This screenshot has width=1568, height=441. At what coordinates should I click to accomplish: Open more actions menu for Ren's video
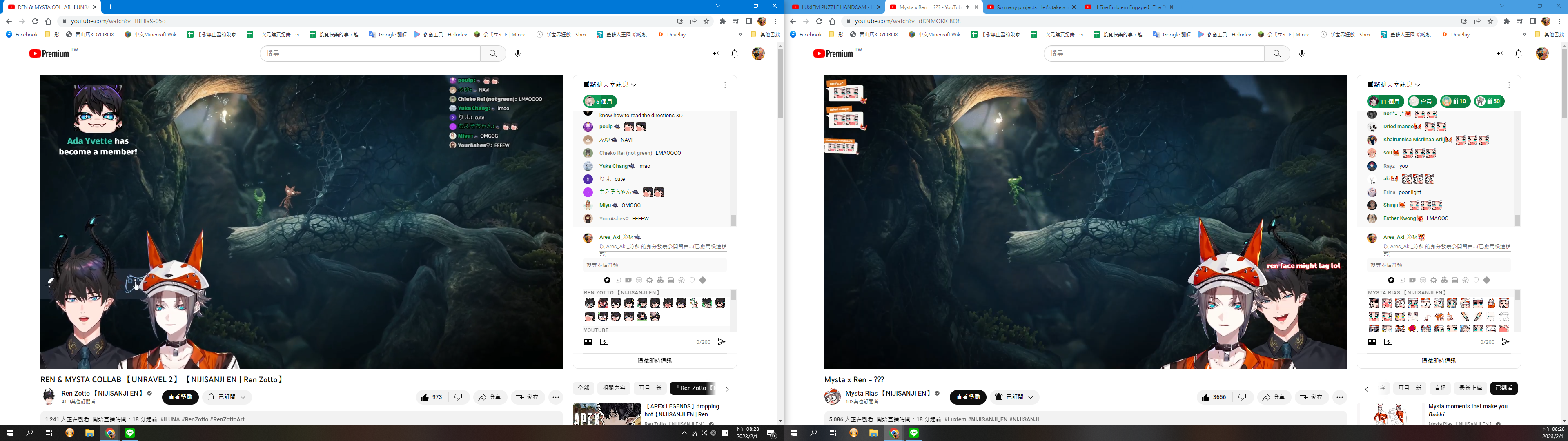[556, 397]
